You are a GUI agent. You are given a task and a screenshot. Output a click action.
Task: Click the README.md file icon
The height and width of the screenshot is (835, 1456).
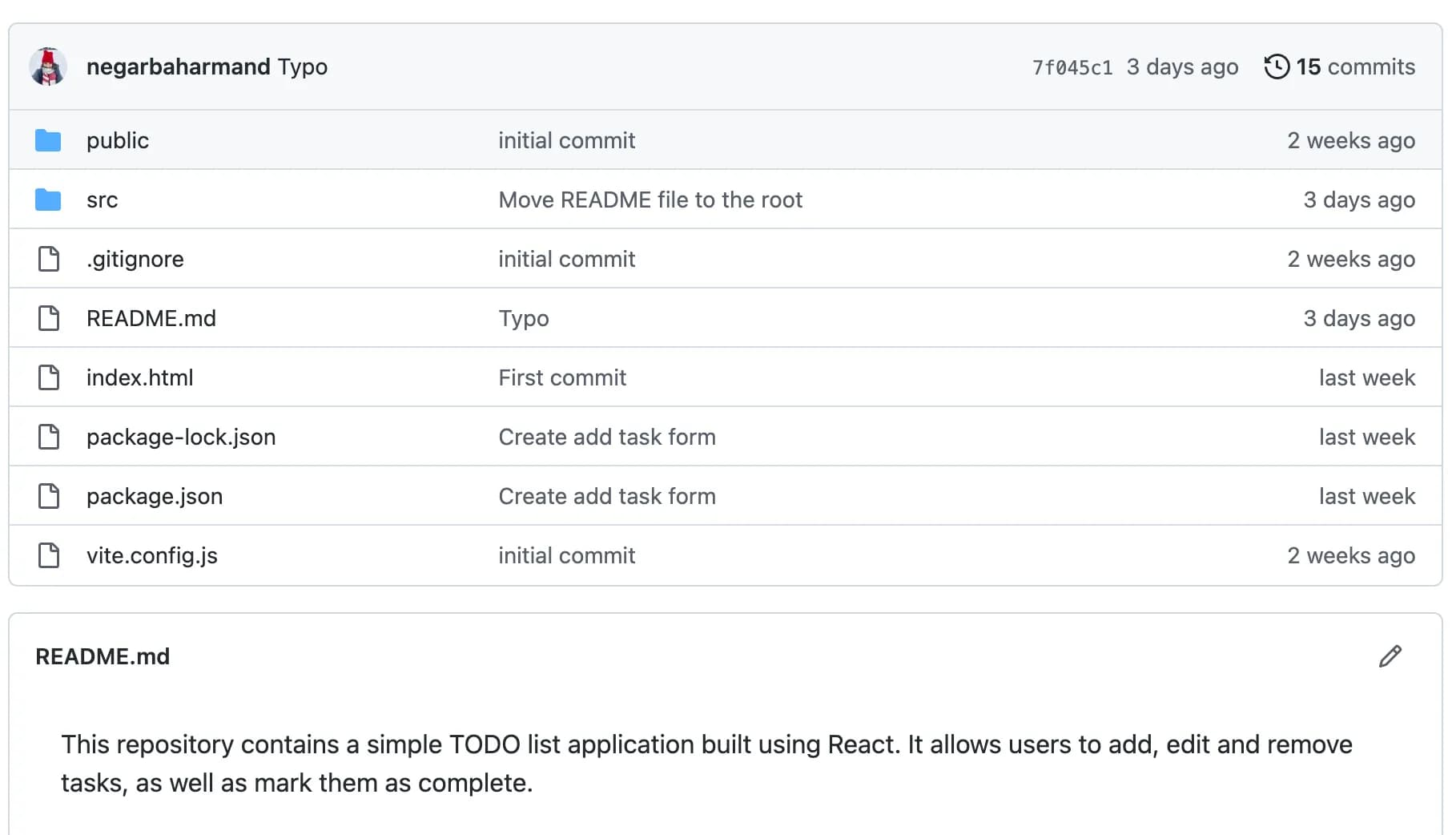point(48,317)
